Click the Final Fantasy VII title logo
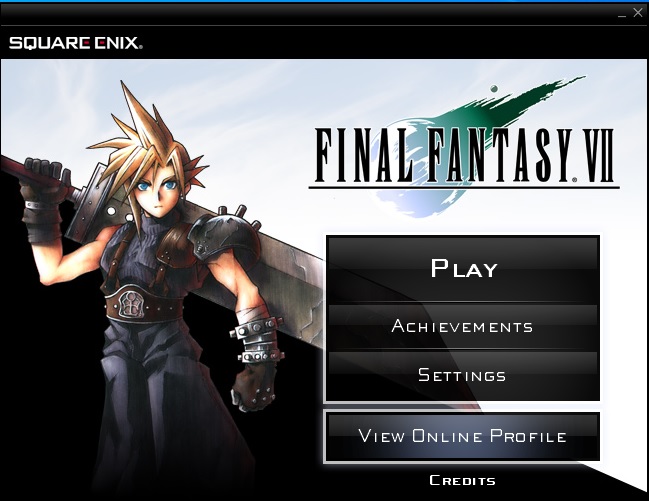Viewport: 649px width, 501px height. click(x=464, y=157)
